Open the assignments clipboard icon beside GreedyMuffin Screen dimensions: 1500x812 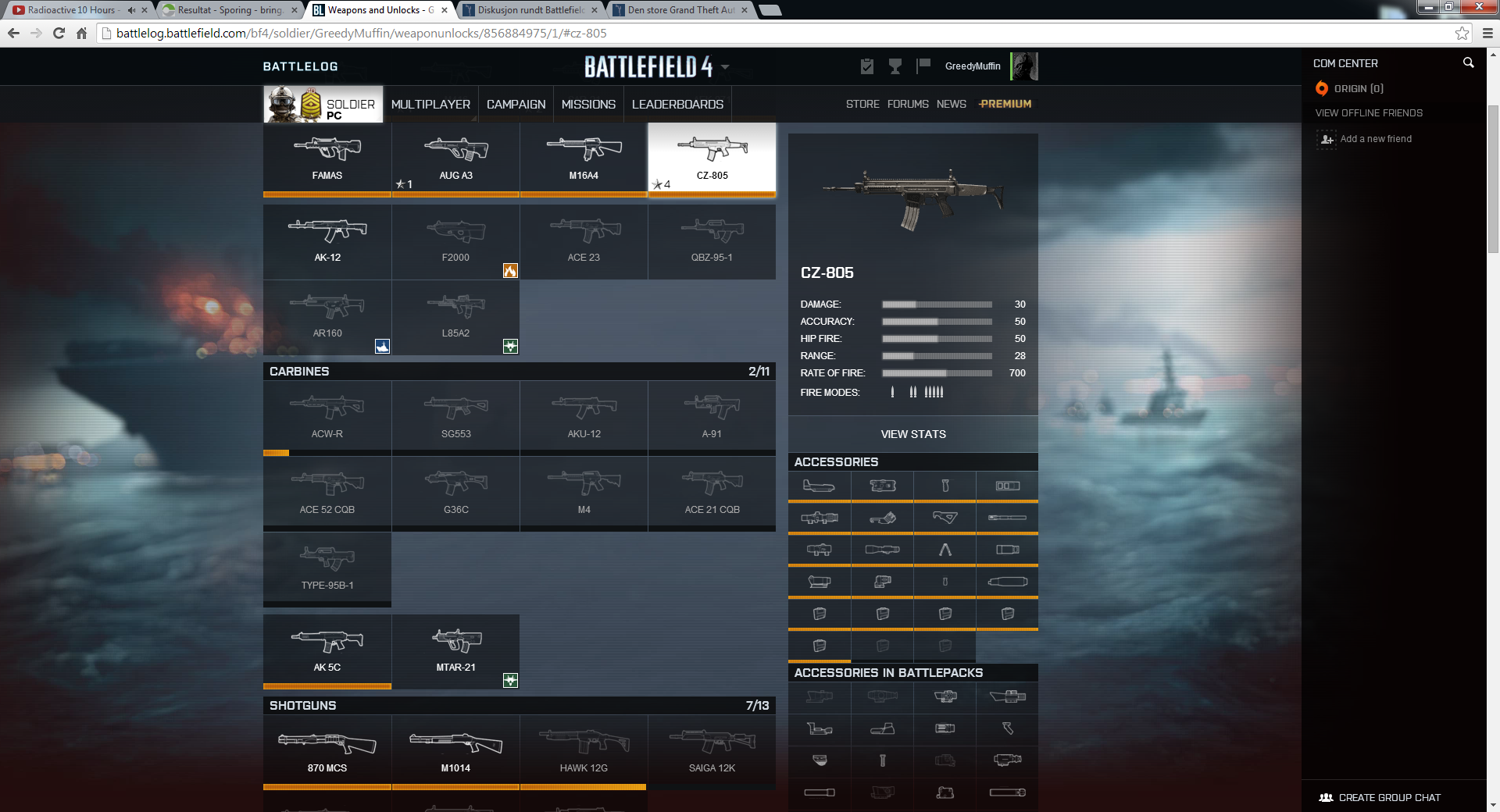(x=866, y=66)
